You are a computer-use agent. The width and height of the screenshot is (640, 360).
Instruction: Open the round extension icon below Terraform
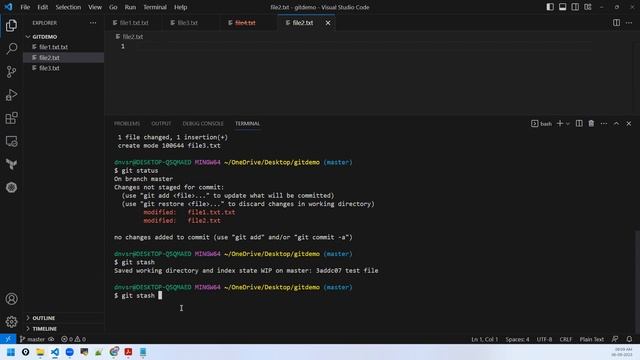[11, 187]
